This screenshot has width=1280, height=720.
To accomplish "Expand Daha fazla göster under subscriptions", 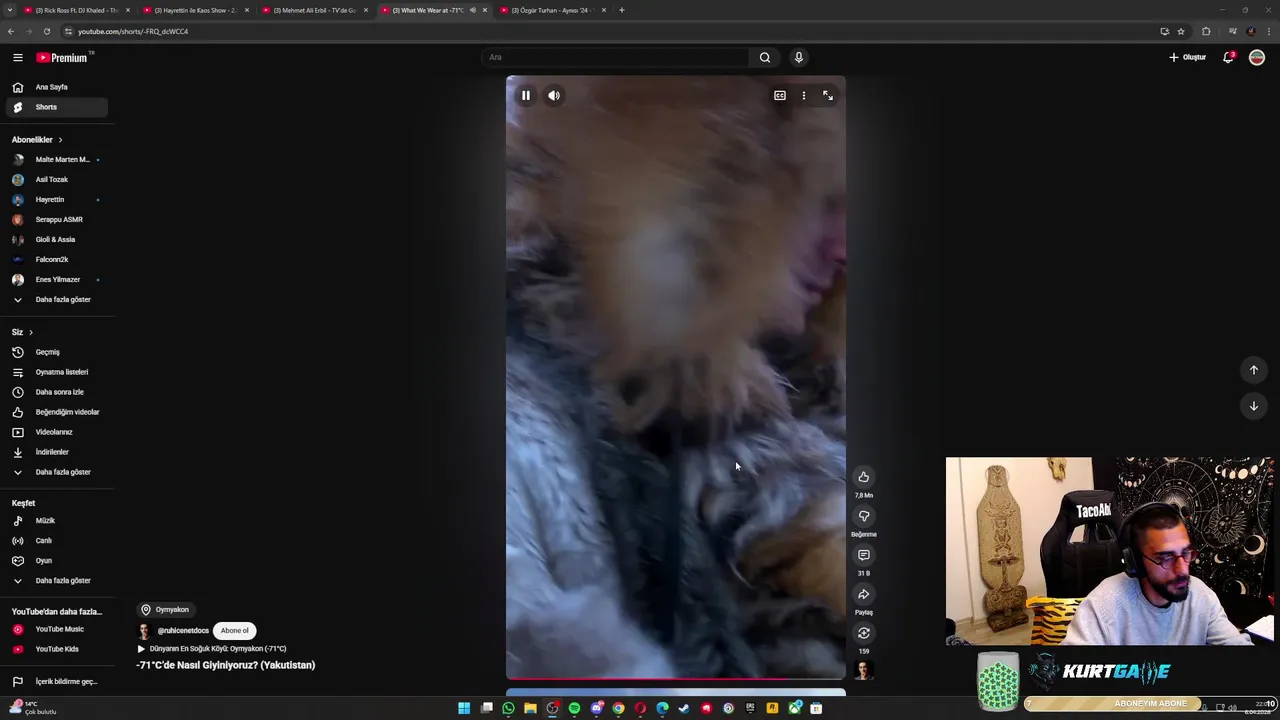I will [56, 300].
